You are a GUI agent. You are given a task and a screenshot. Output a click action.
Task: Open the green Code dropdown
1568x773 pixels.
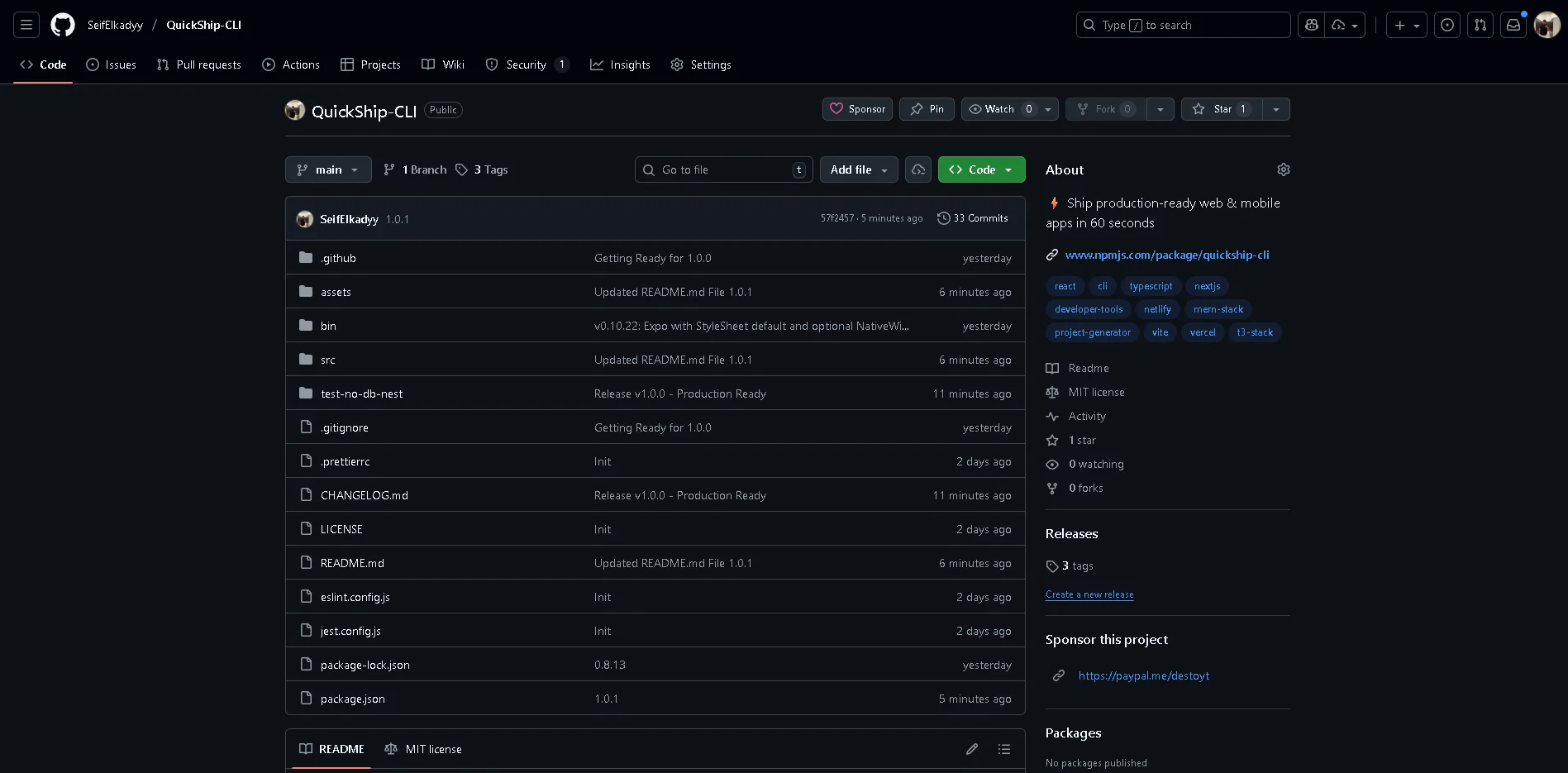pos(981,169)
